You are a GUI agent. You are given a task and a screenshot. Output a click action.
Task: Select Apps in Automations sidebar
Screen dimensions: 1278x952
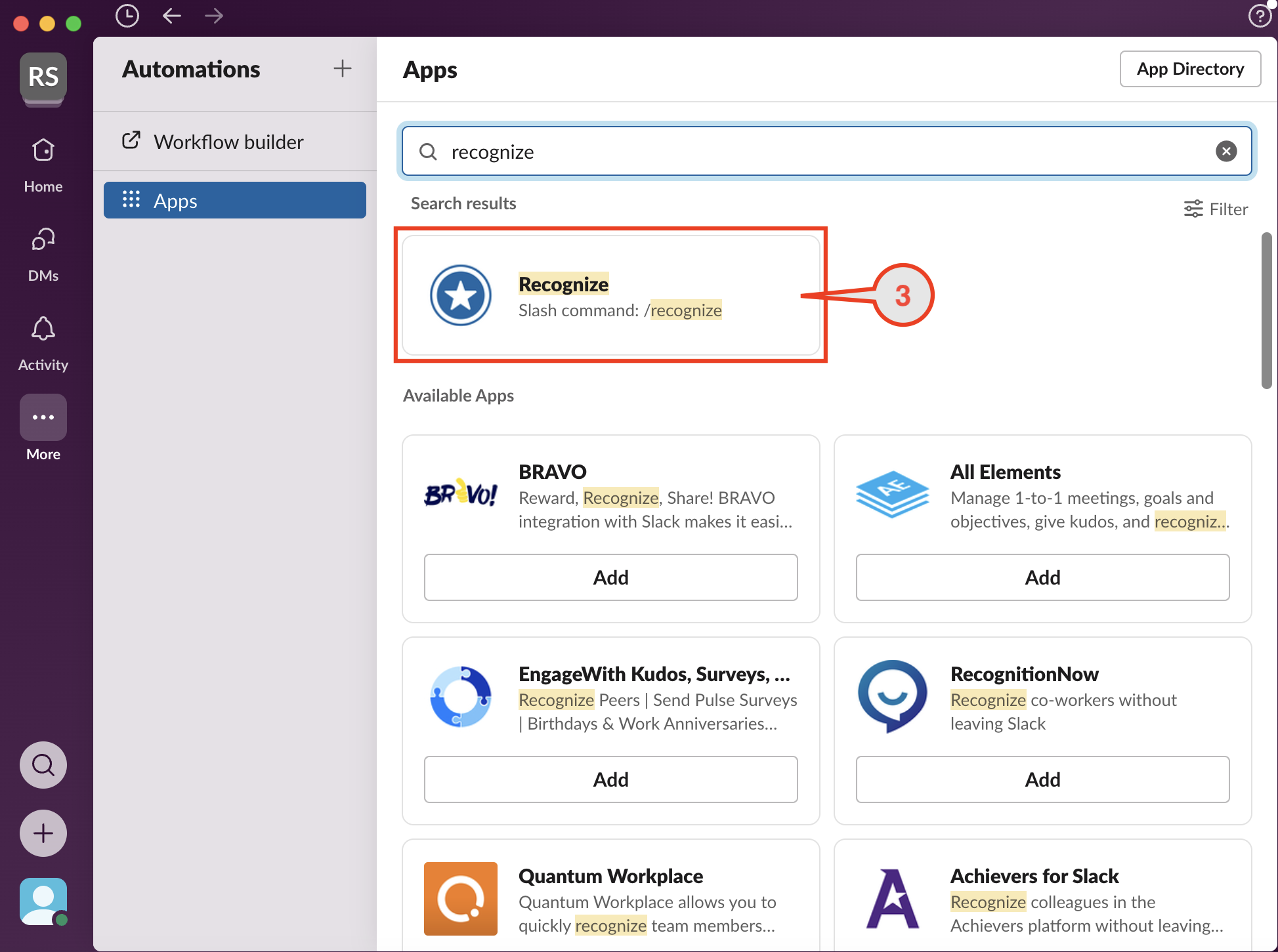click(235, 200)
